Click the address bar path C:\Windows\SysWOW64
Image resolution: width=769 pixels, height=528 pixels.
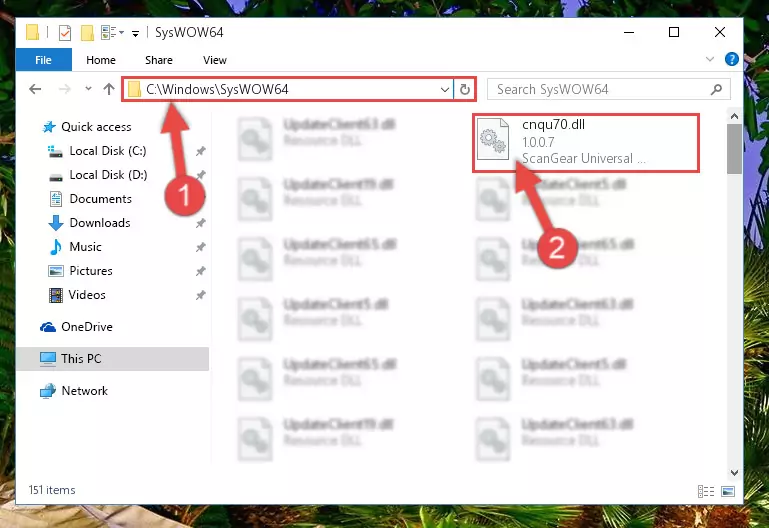[217, 89]
